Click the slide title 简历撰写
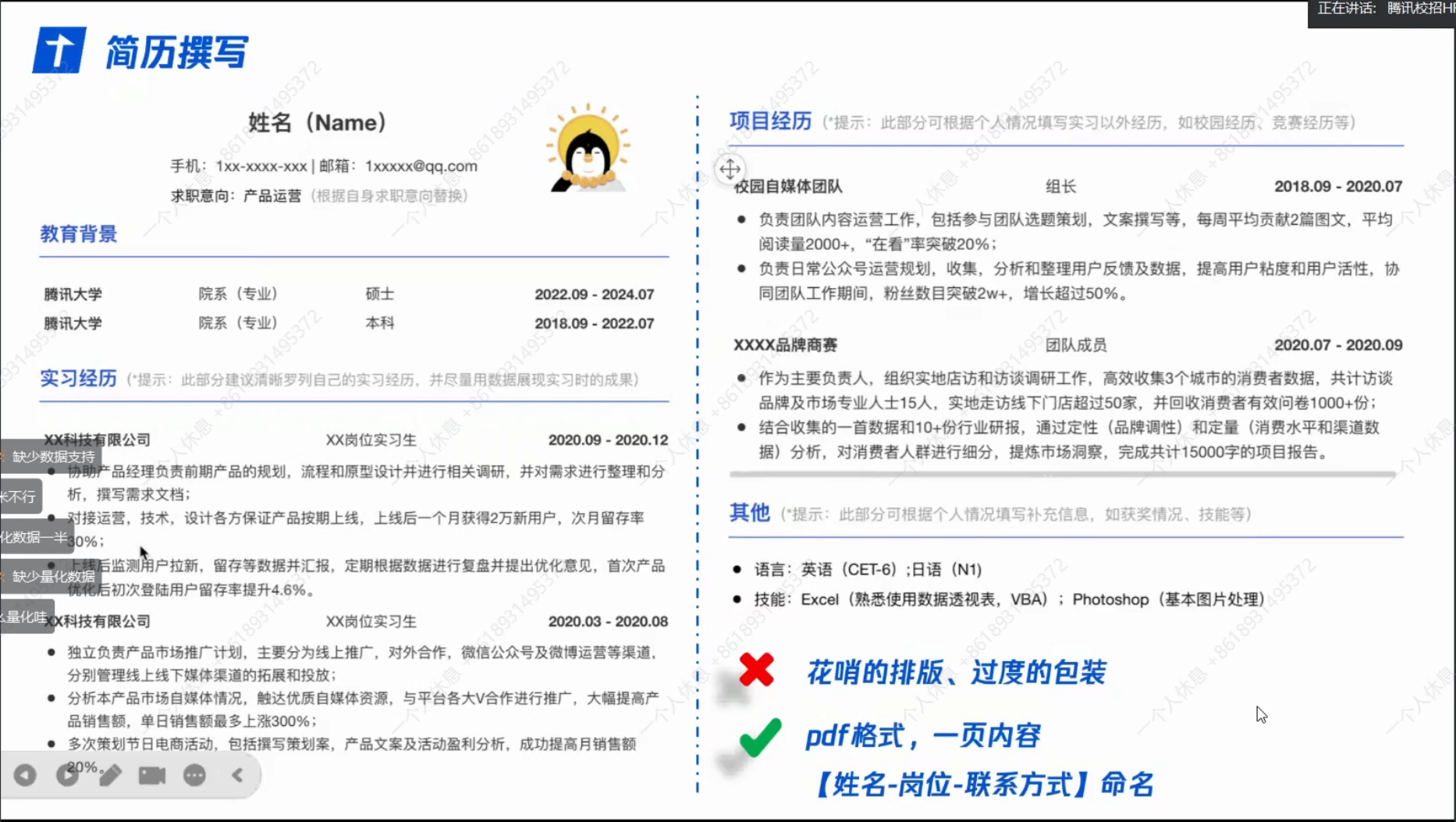 177,52
